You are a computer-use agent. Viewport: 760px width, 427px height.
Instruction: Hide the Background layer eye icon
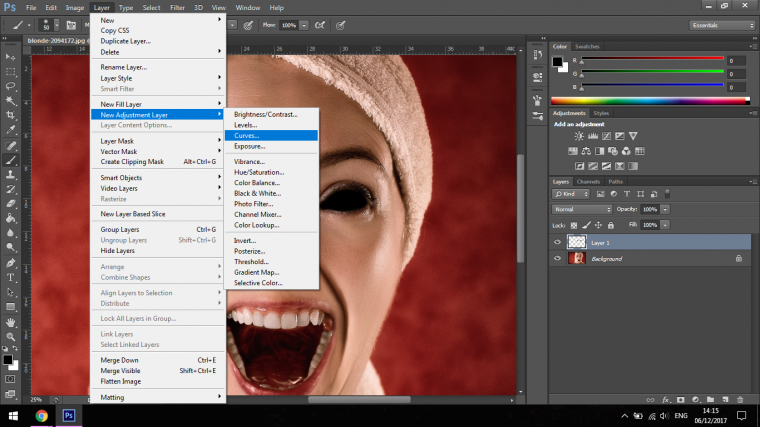557,258
